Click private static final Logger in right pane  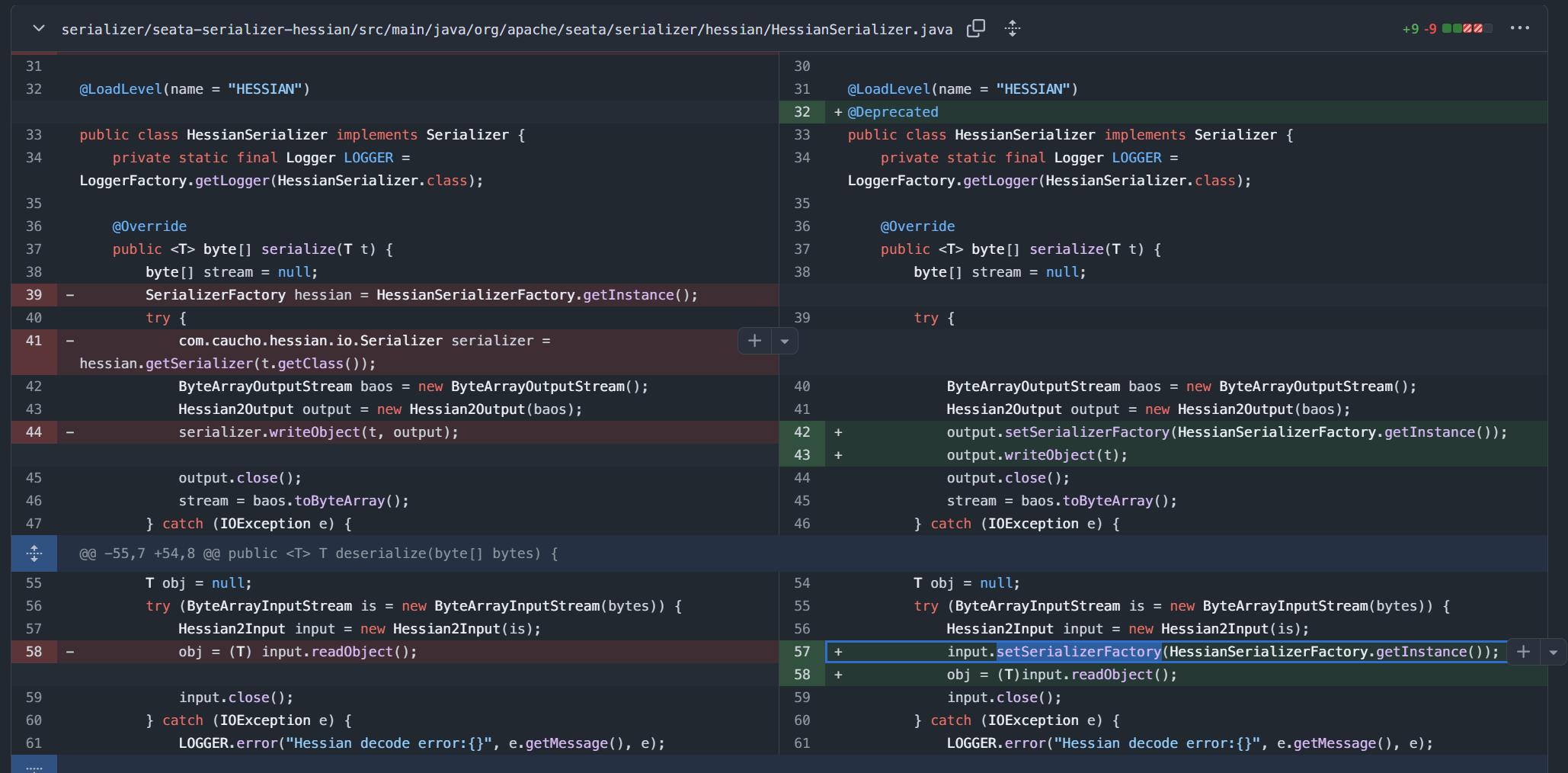tap(1029, 158)
